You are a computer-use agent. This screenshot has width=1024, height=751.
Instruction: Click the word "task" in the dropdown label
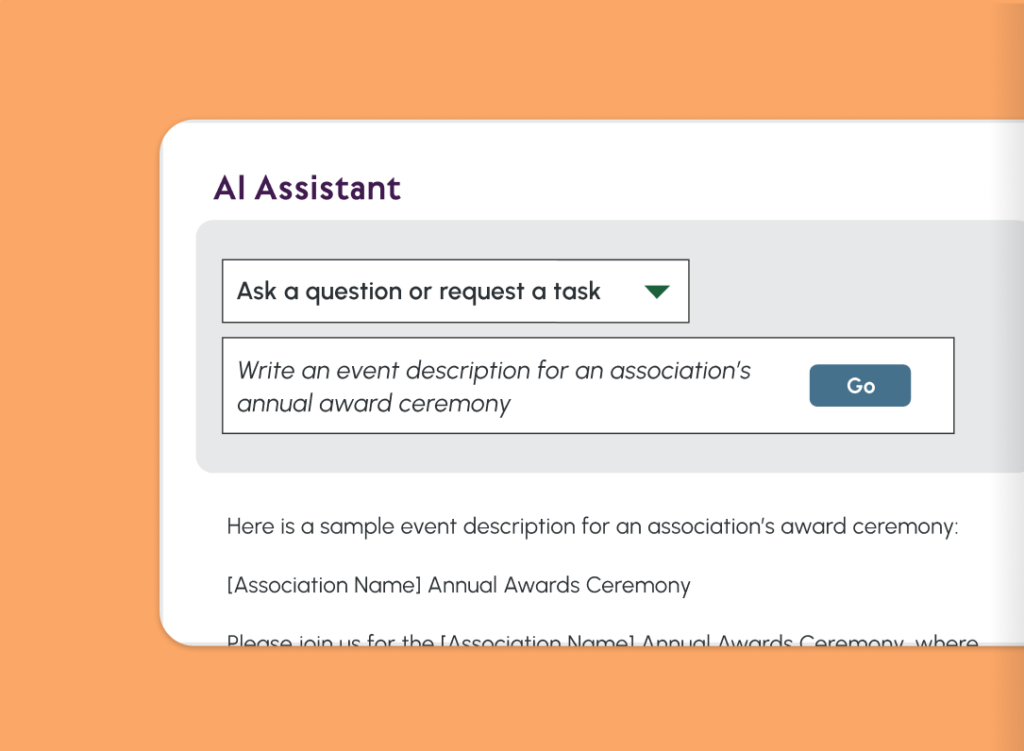click(x=577, y=292)
